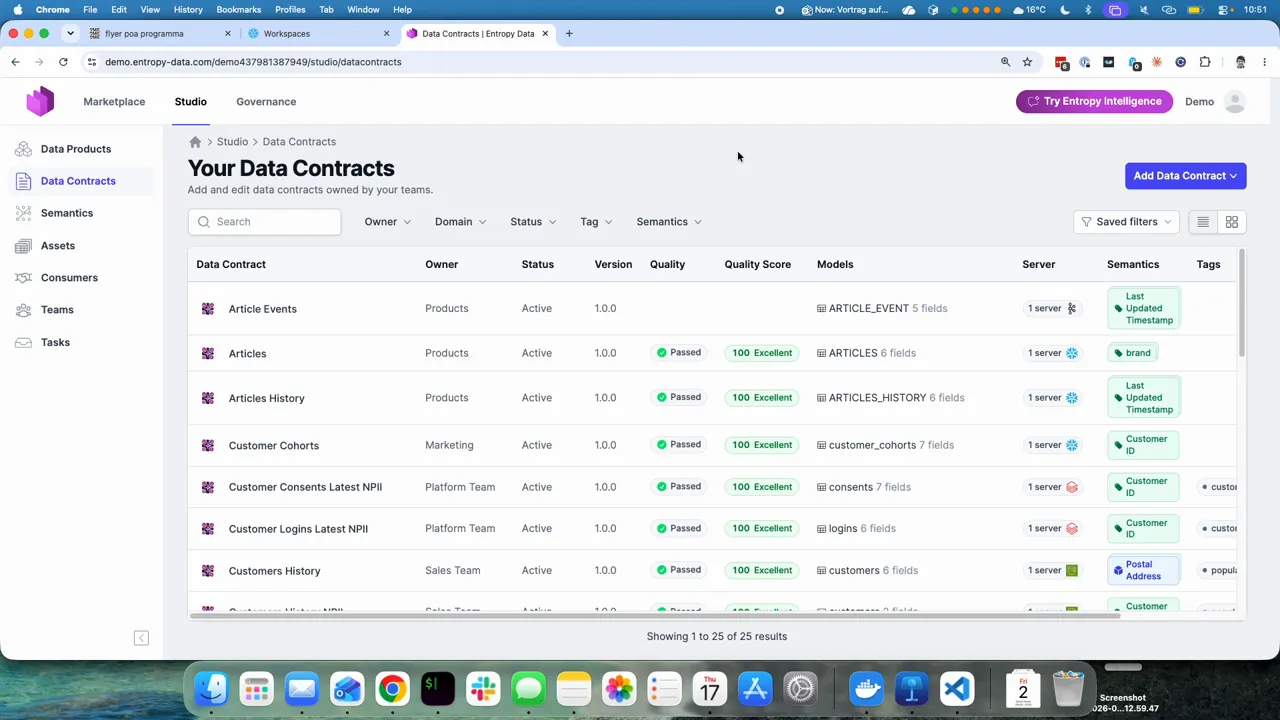Image resolution: width=1280 pixels, height=720 pixels.
Task: Click the home breadcrumb icon
Action: 195,142
